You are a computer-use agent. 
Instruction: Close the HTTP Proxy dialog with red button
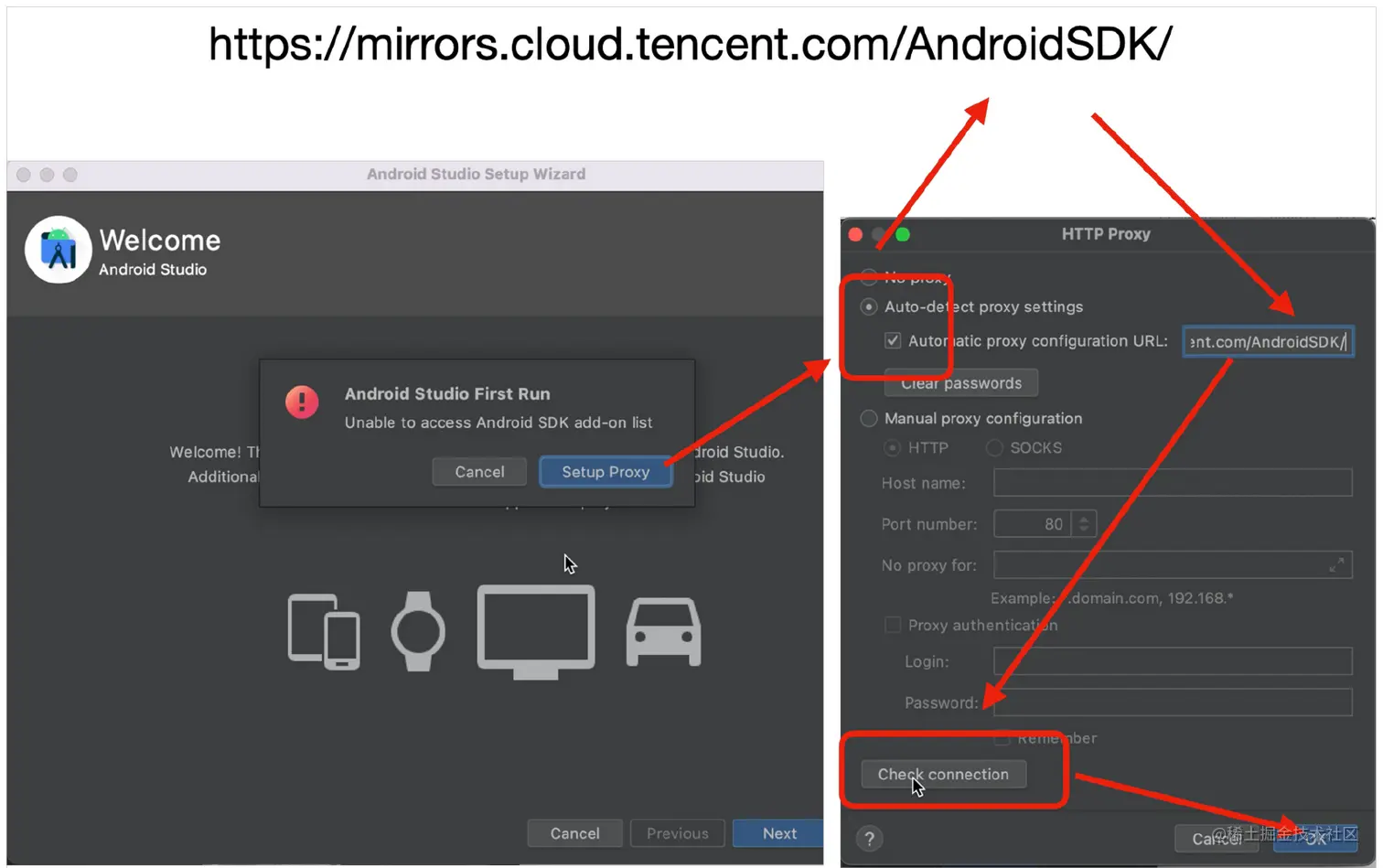pos(855,234)
